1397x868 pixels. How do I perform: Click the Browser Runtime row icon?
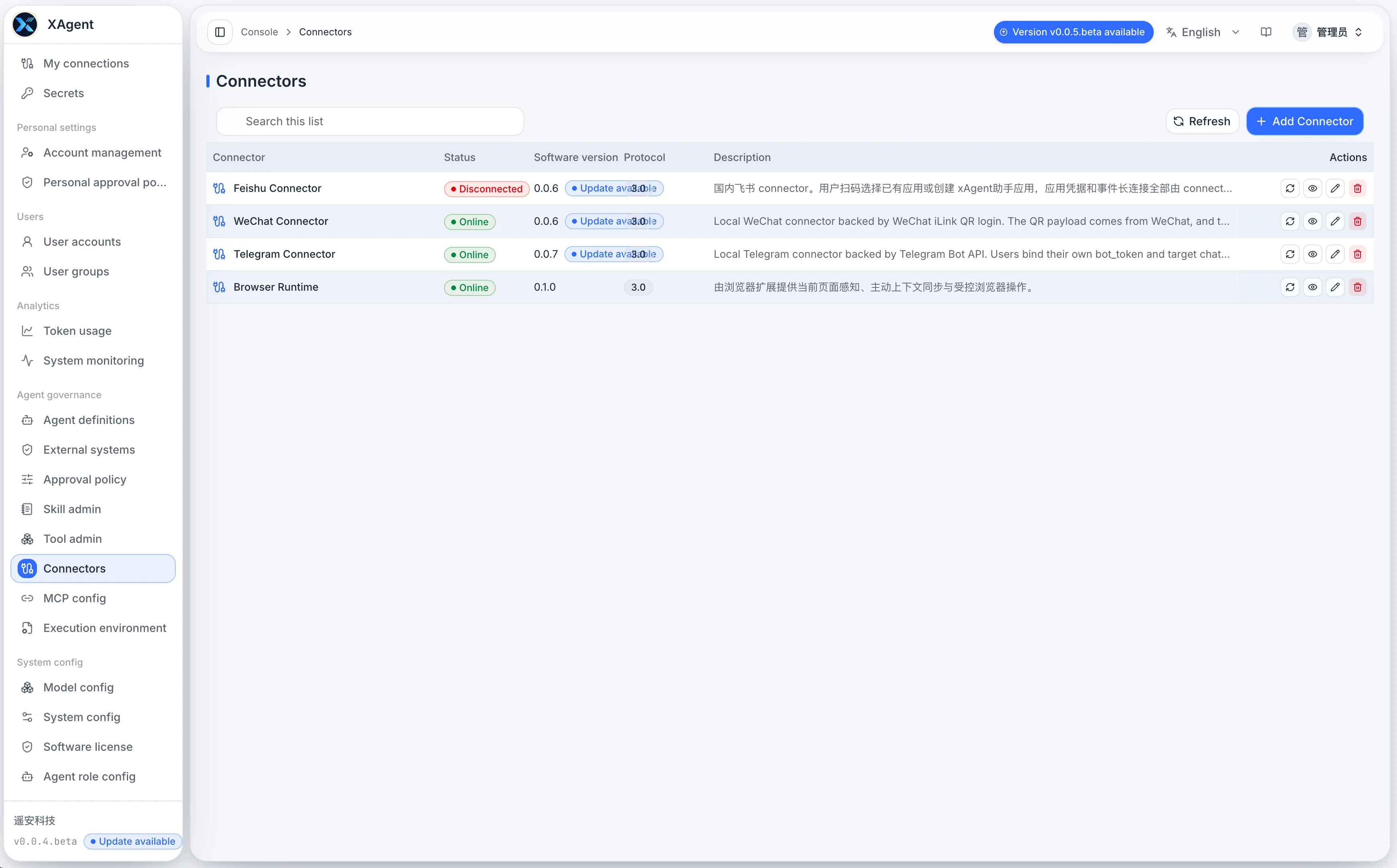click(219, 287)
